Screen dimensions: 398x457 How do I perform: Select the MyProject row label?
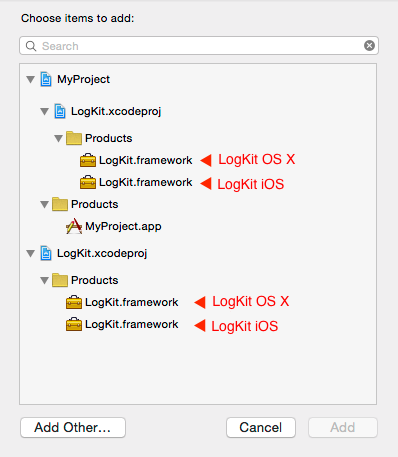[x=83, y=79]
